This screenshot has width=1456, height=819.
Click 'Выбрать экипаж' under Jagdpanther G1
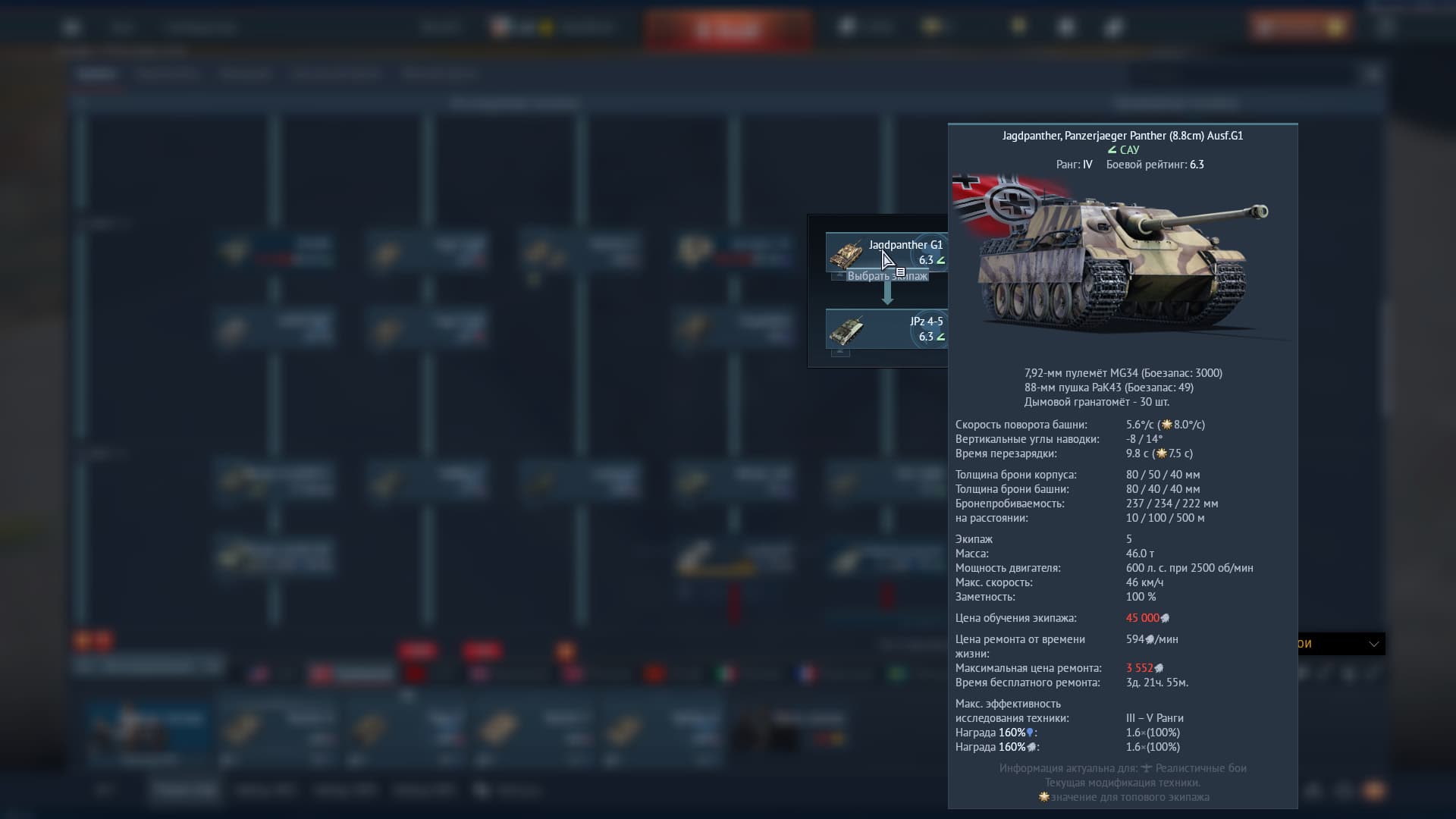[x=887, y=276]
